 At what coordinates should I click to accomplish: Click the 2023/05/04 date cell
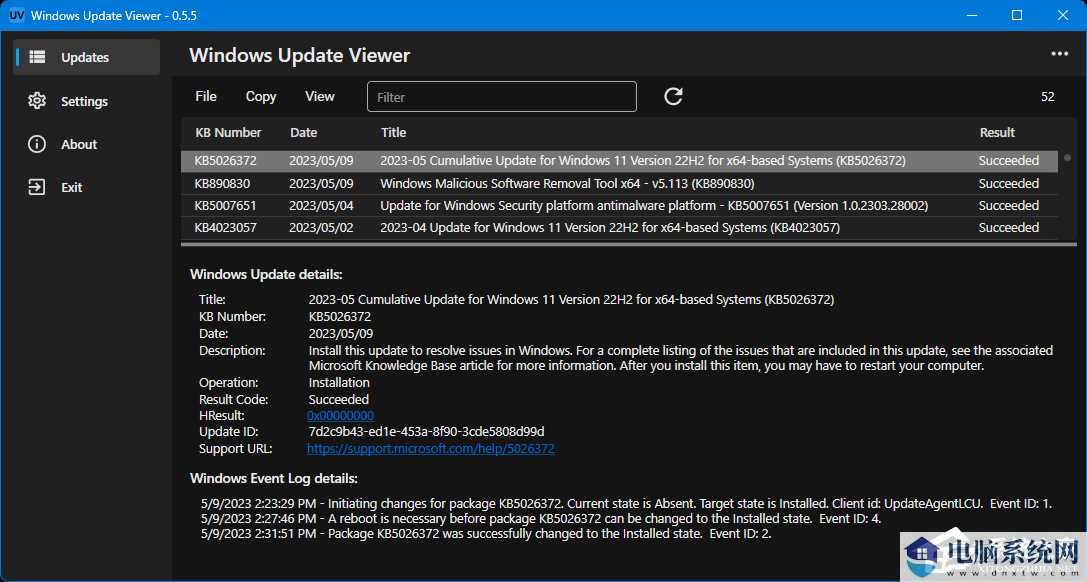[321, 206]
